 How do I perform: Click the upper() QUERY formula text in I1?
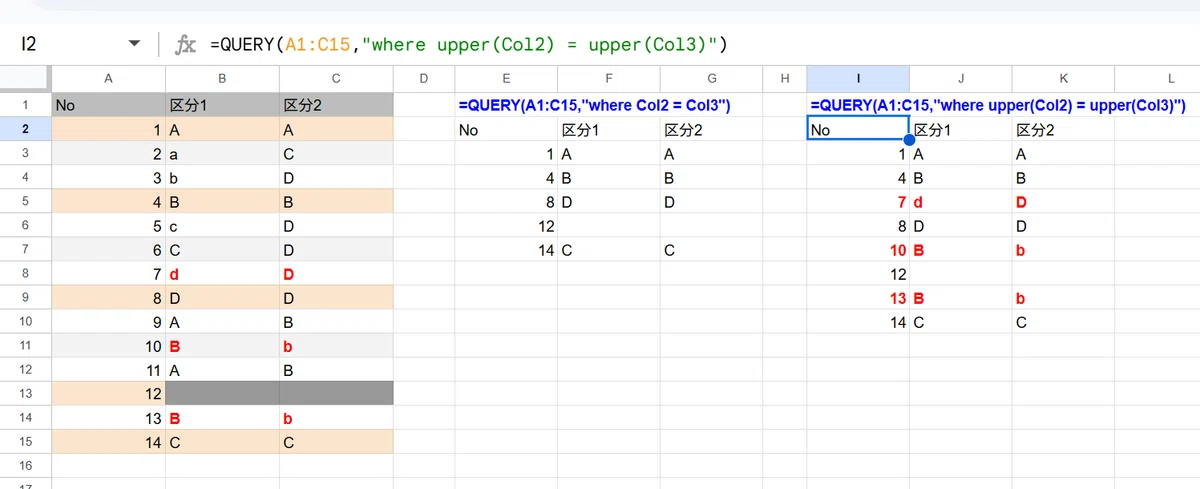point(998,105)
